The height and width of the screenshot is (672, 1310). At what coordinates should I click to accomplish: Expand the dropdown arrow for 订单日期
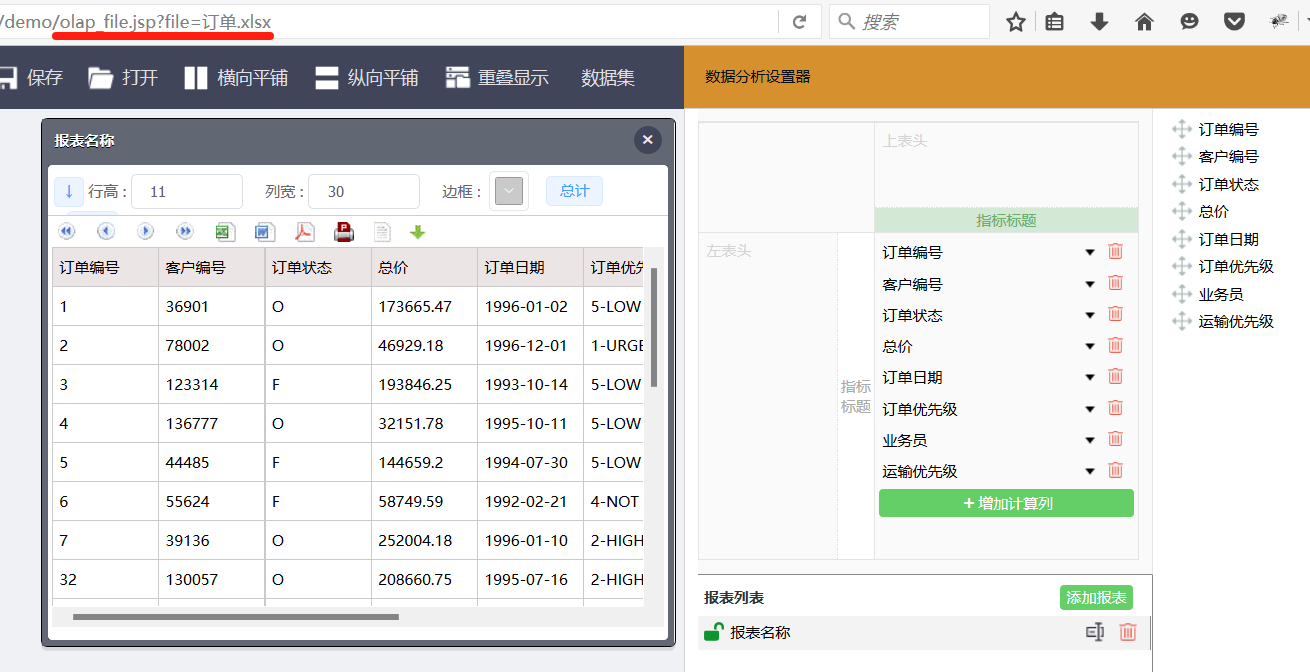1090,378
